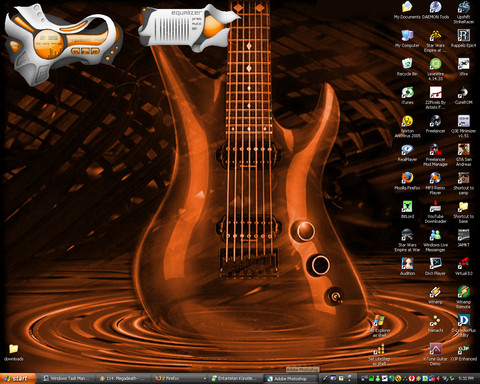Image resolution: width=480 pixels, height=384 pixels.
Task: Expand the grouped Firefox taskbar dropdown arrow
Action: 204,378
